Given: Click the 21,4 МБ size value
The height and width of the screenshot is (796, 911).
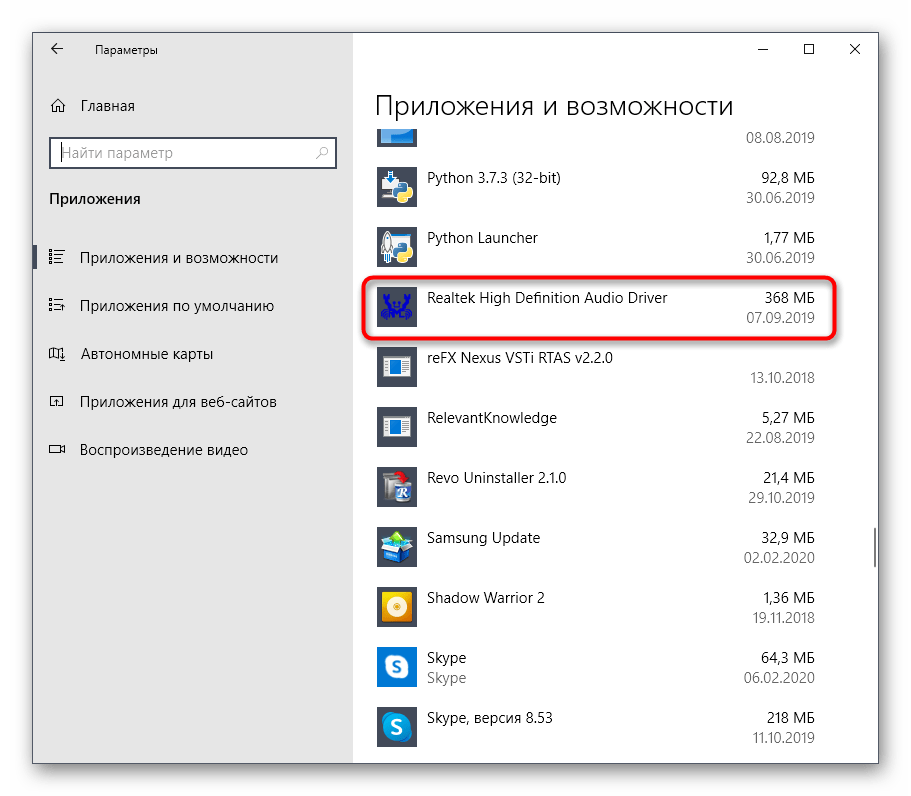Looking at the screenshot, I should (x=789, y=478).
